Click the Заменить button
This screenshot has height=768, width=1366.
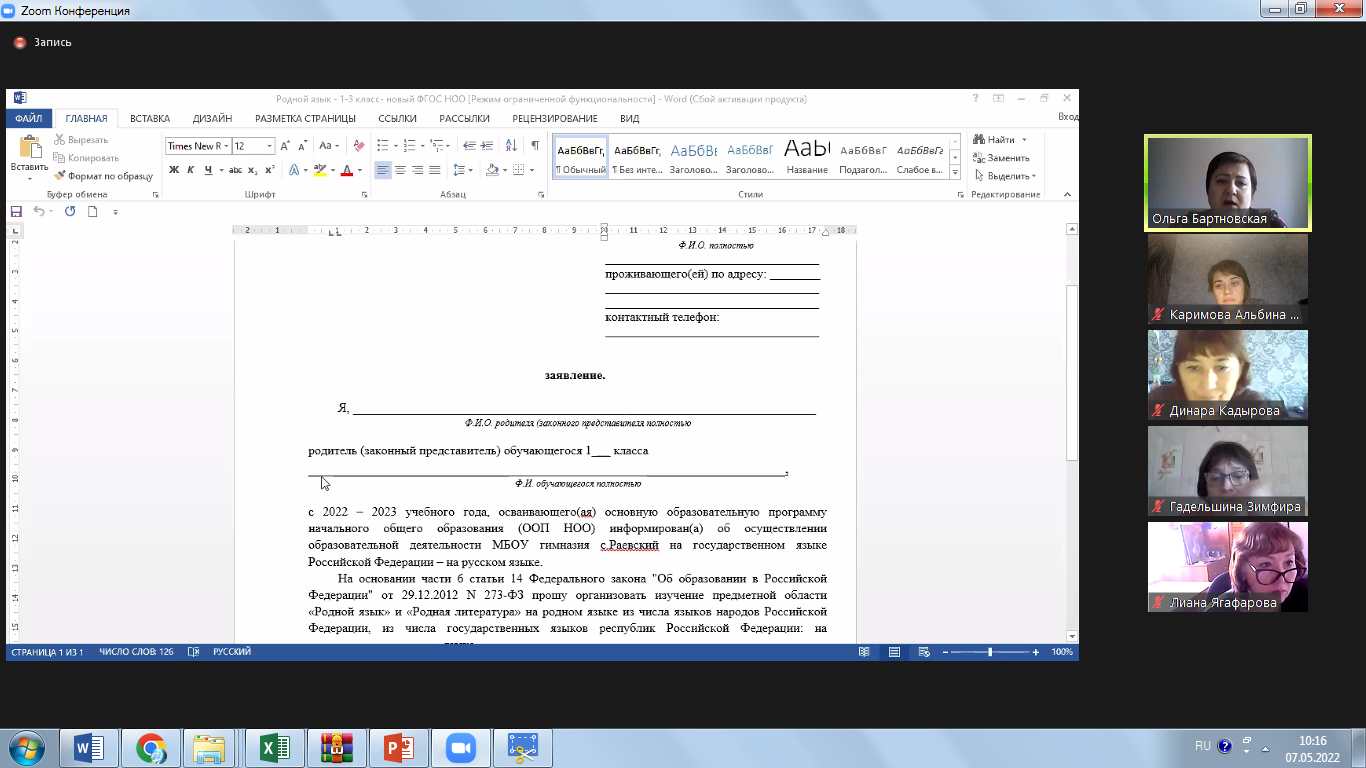[x=1007, y=158]
